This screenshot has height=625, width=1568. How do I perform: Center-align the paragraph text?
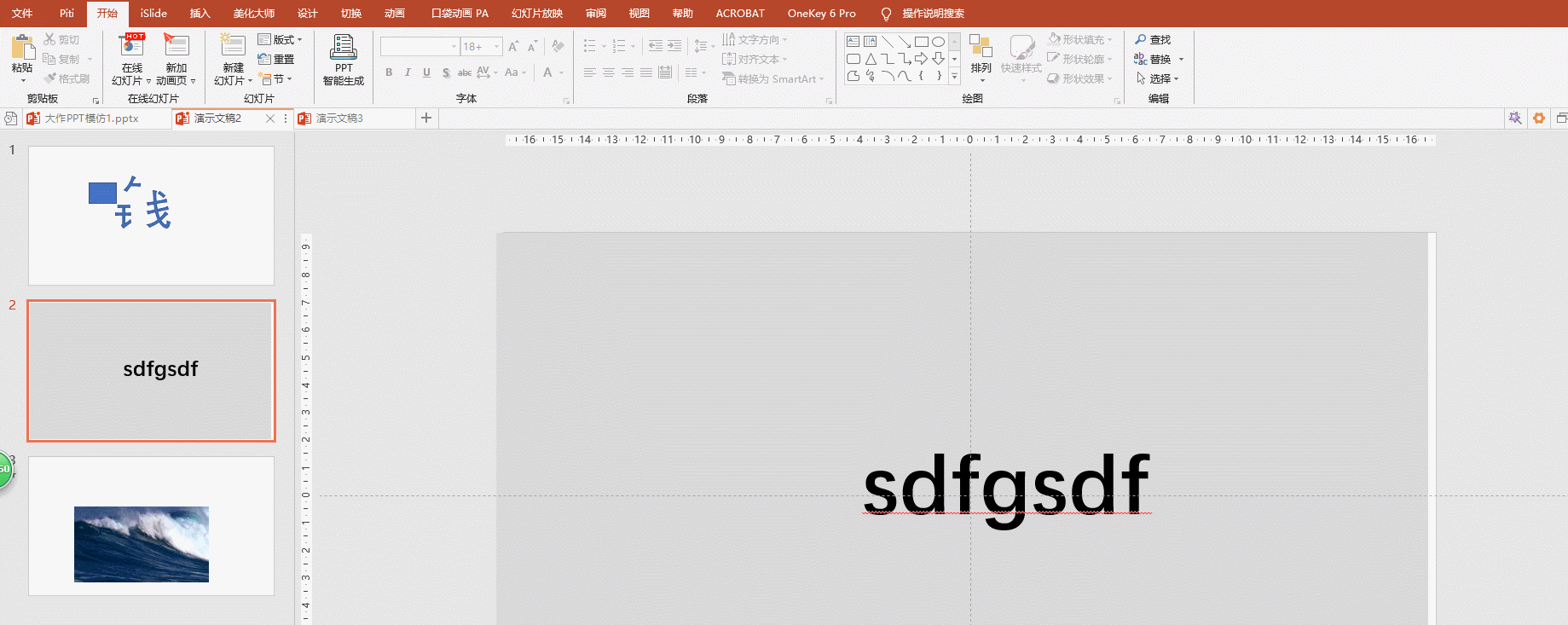click(609, 72)
